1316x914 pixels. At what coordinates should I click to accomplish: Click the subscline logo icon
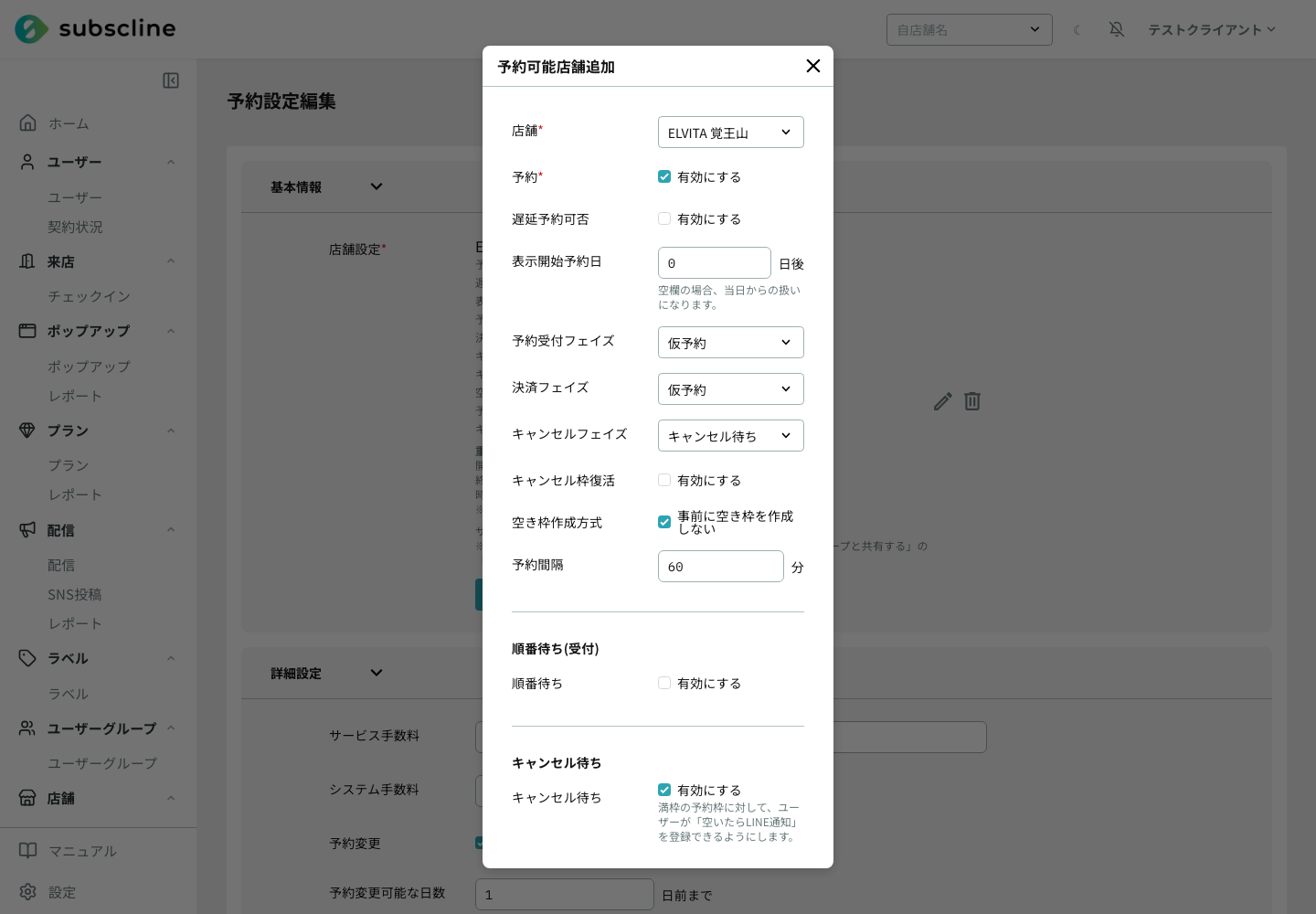pyautogui.click(x=31, y=29)
